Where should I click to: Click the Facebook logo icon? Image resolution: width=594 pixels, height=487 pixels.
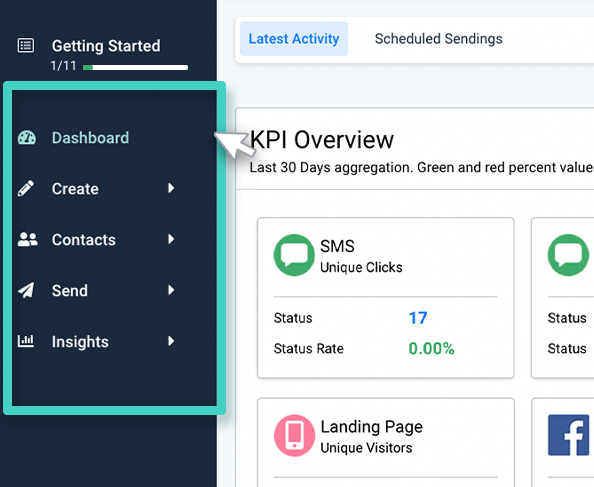pyautogui.click(x=569, y=435)
